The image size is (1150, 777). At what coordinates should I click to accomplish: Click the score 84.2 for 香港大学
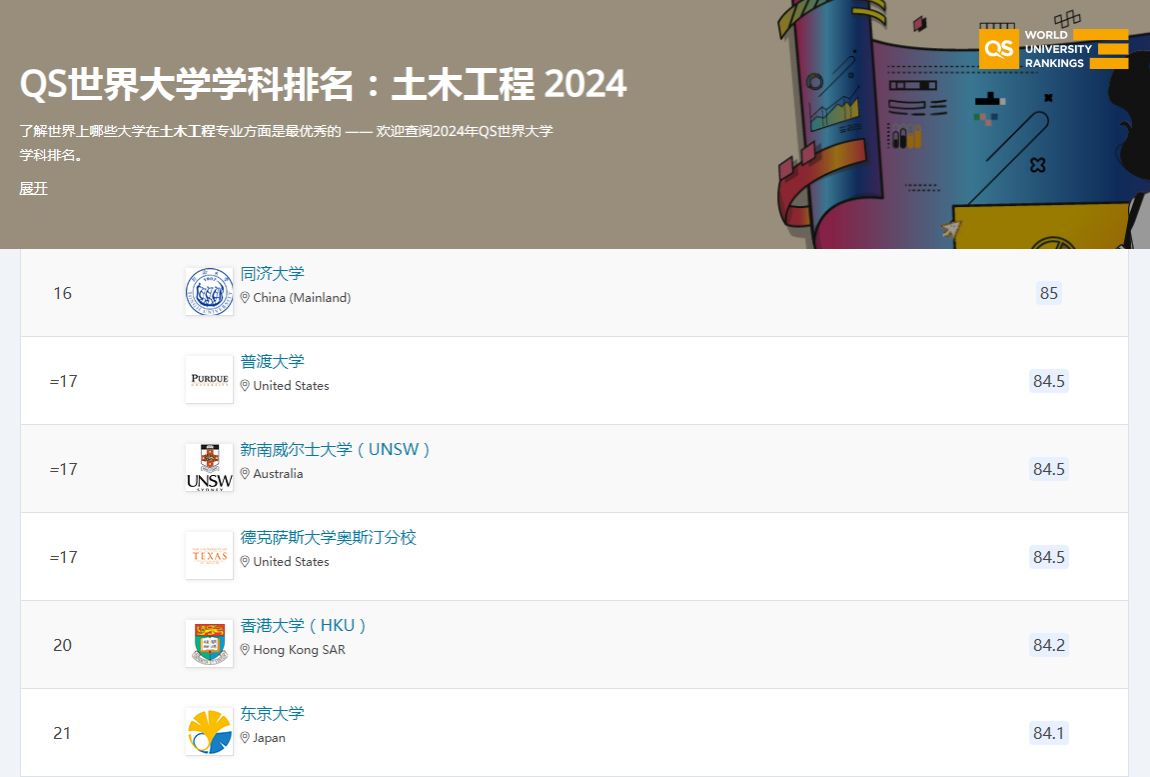point(1049,646)
